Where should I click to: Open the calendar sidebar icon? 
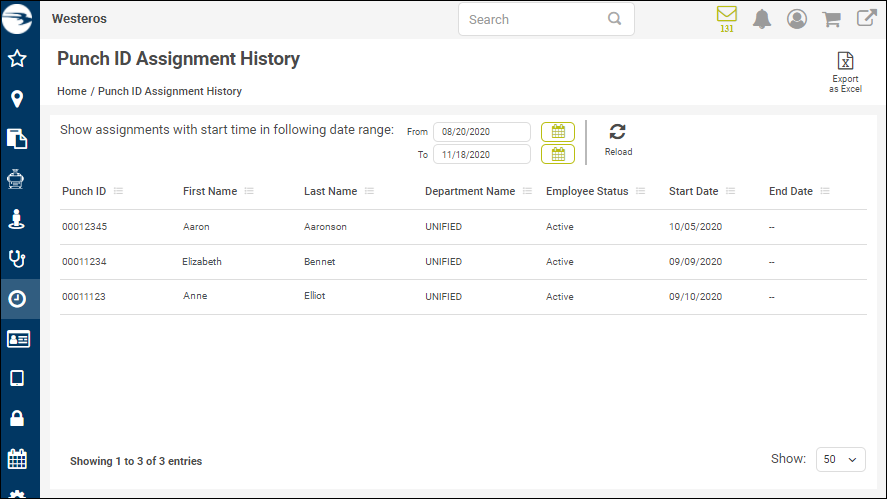[17, 459]
